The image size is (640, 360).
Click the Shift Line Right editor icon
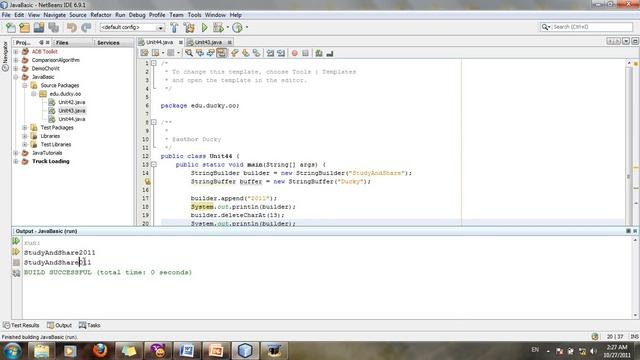point(281,53)
